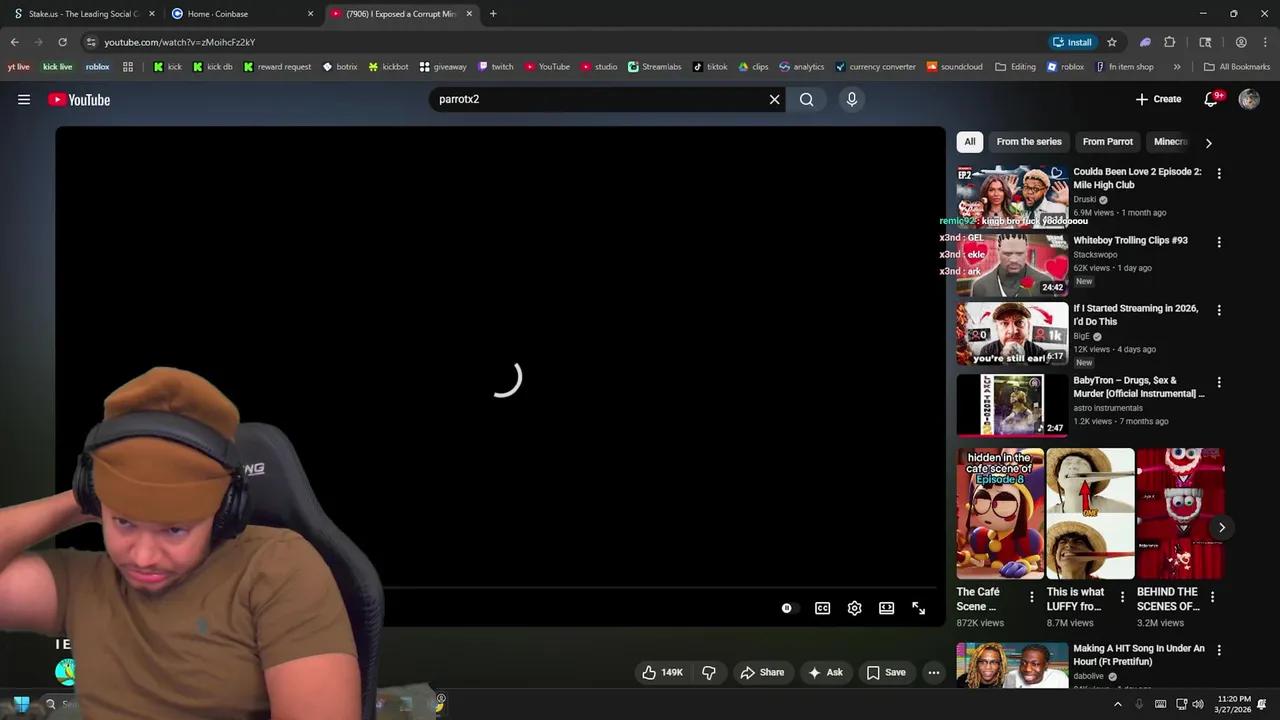
Task: Open YouTube search by voice
Action: [851, 99]
